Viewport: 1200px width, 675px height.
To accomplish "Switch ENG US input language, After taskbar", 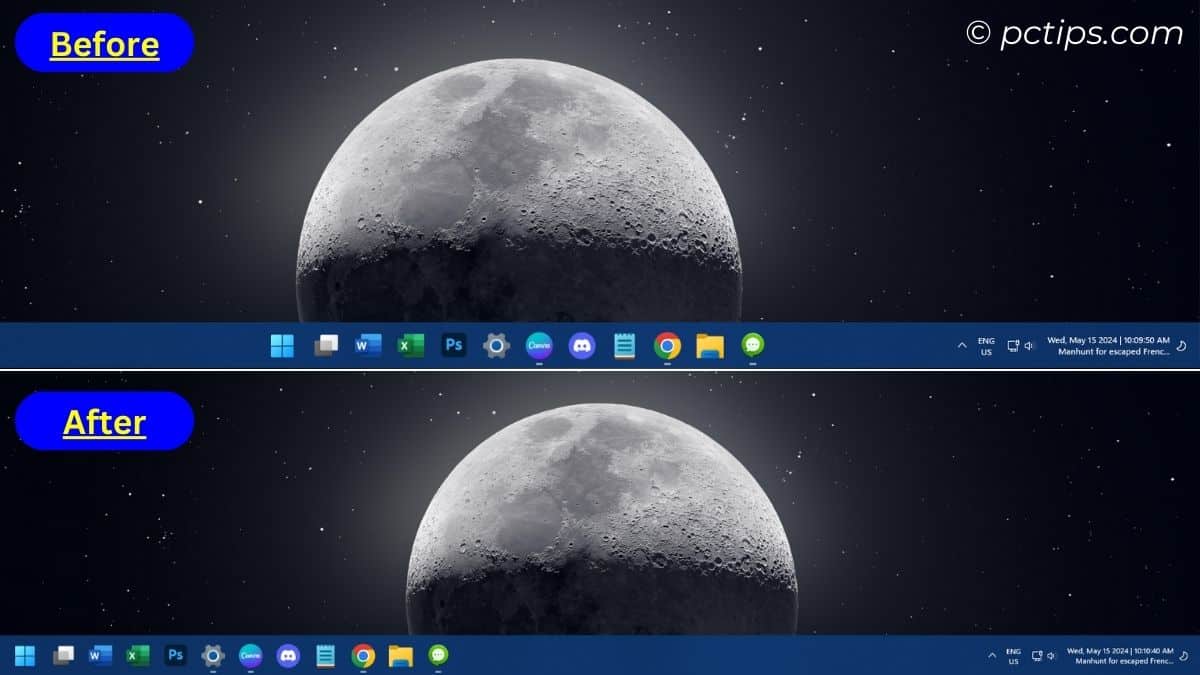I will (x=1013, y=656).
